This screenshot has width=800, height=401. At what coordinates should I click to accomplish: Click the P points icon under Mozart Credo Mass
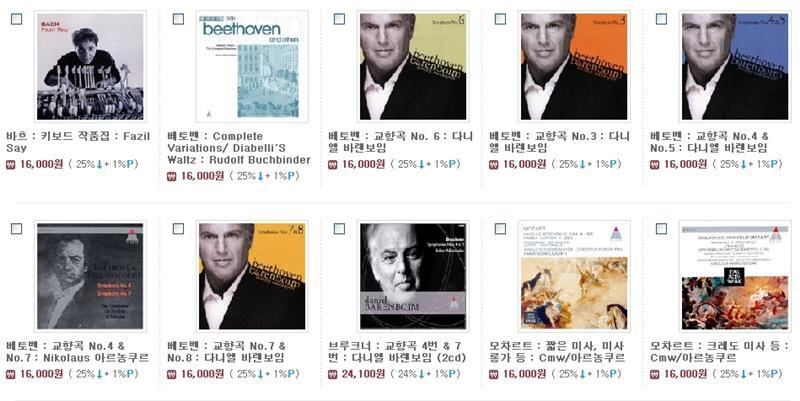(774, 374)
